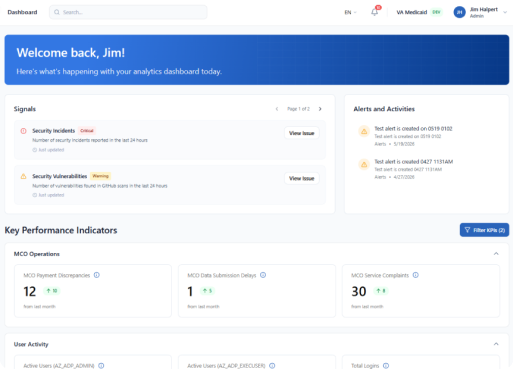Open Jim Halpert account menu chevron
Screen dimensions: 513x369
point(505,12)
